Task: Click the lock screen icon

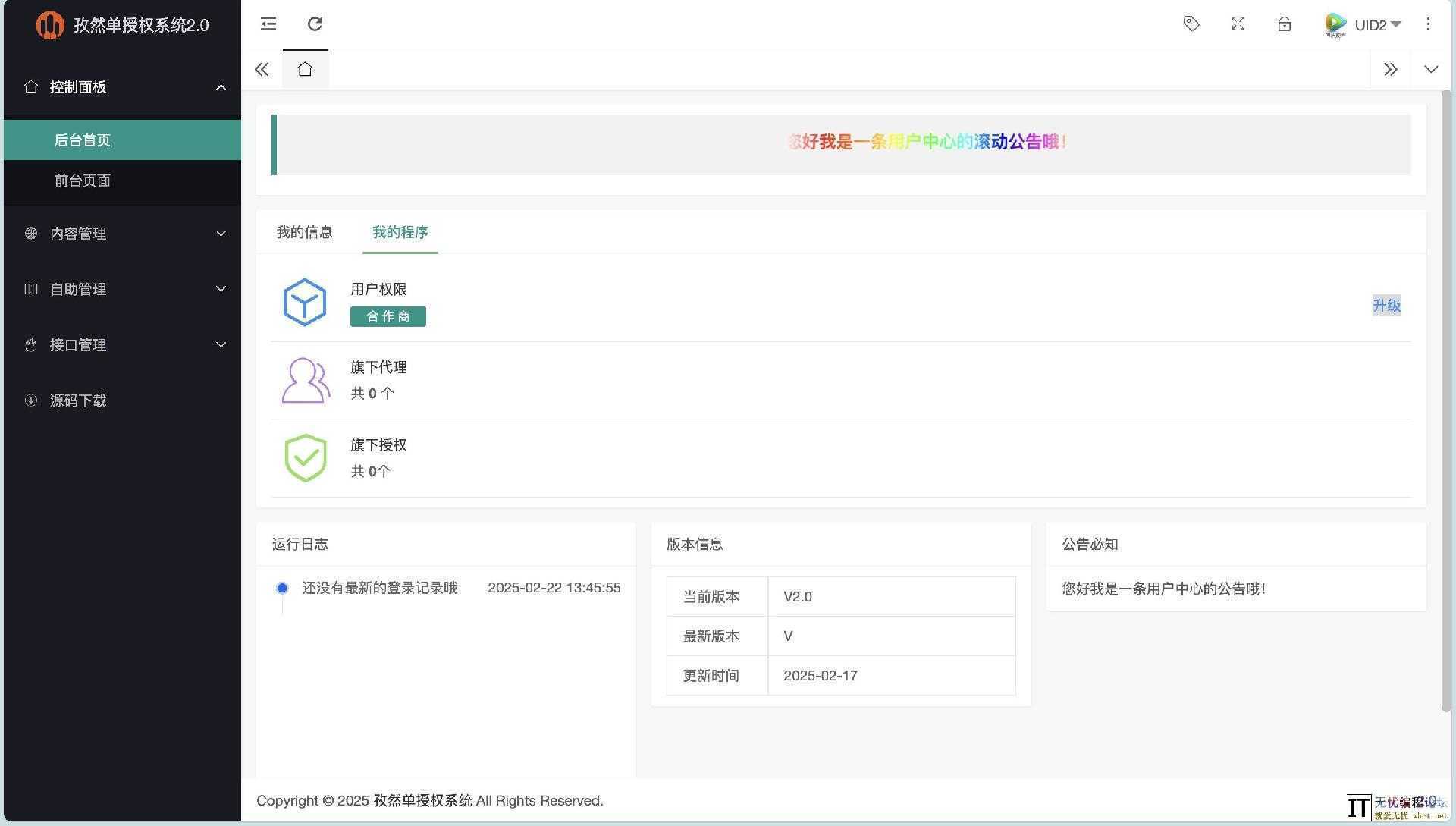Action: tap(1284, 24)
